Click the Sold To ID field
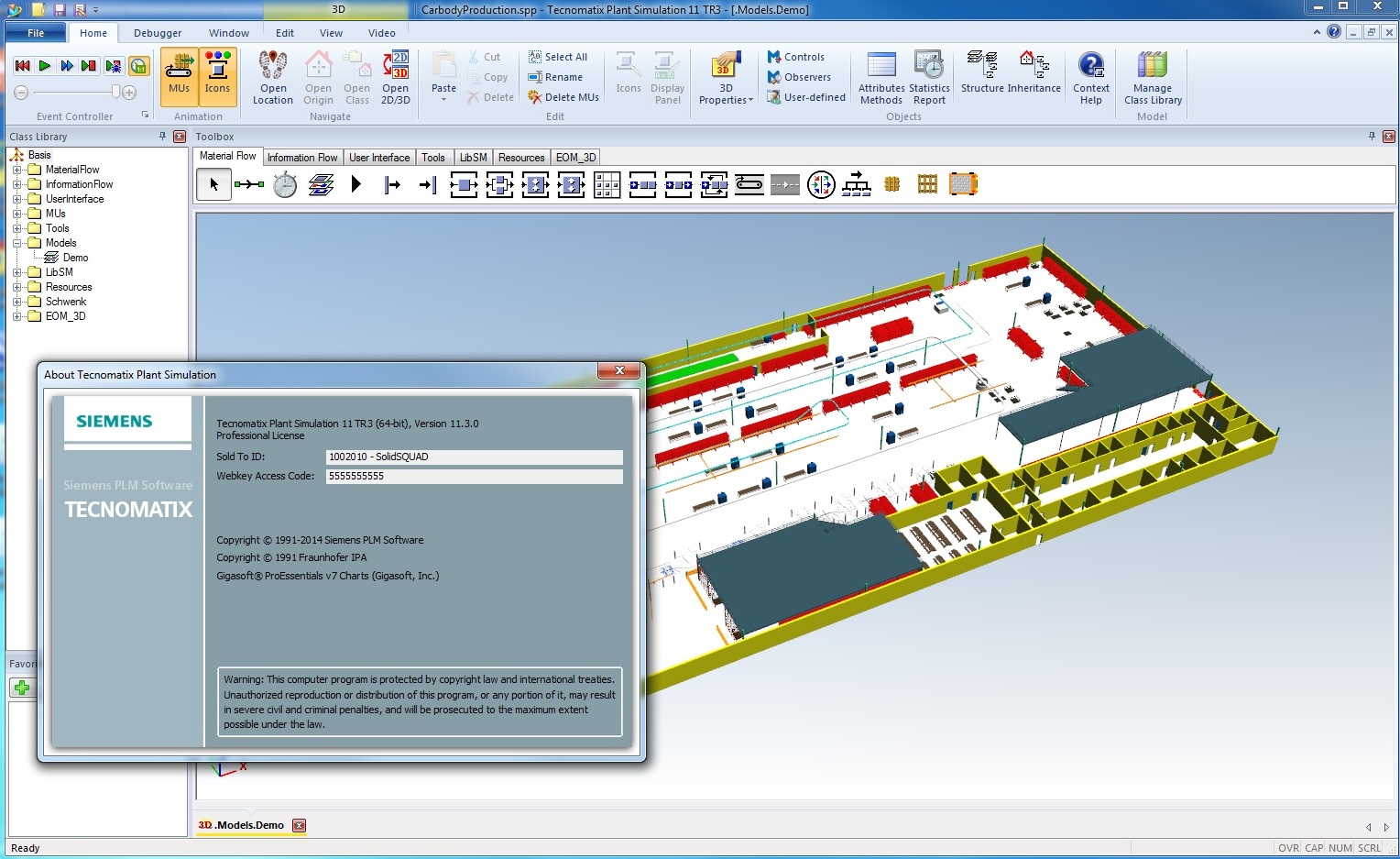Viewport: 1400px width, 859px height. click(x=475, y=457)
